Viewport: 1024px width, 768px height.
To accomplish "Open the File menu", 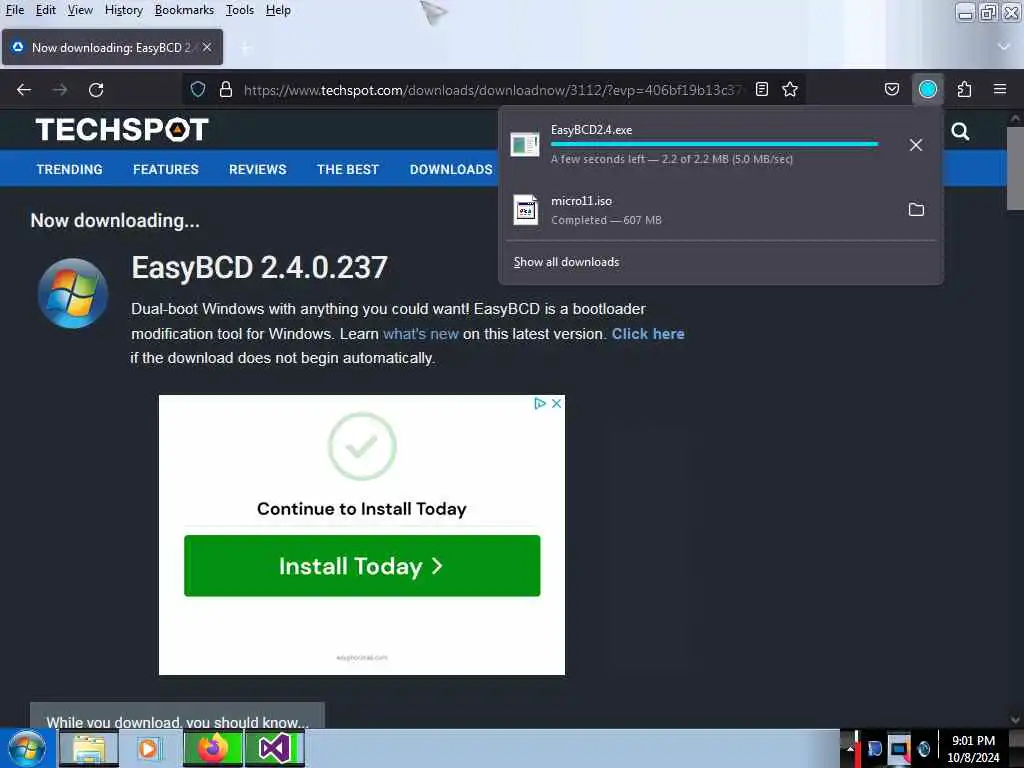I will tap(14, 10).
